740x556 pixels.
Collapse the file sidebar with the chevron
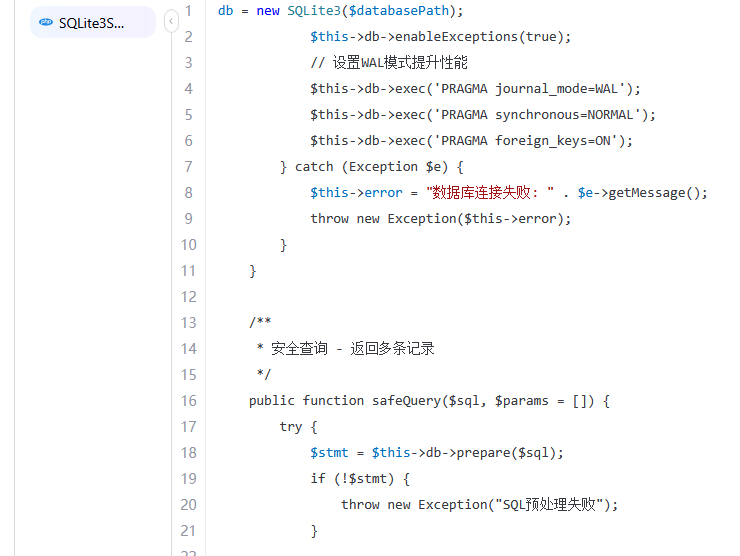point(171,20)
